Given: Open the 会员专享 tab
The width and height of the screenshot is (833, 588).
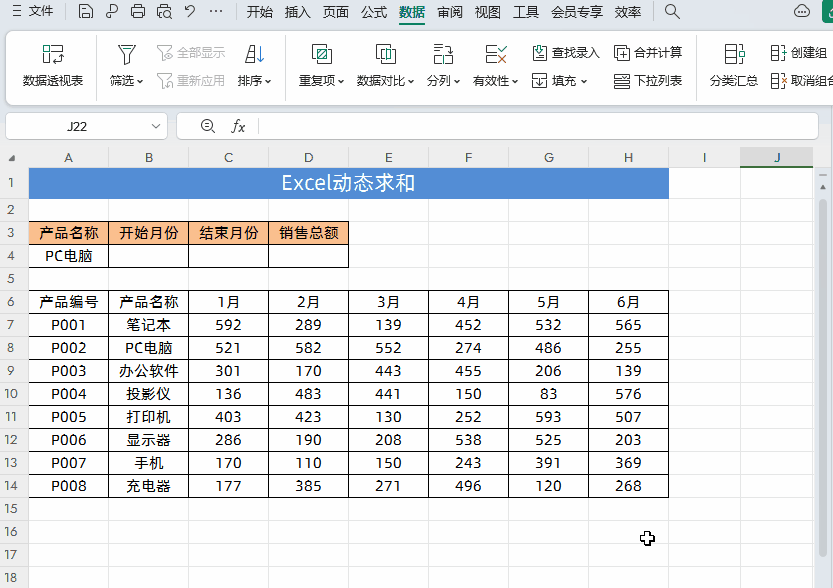Looking at the screenshot, I should [x=576, y=12].
